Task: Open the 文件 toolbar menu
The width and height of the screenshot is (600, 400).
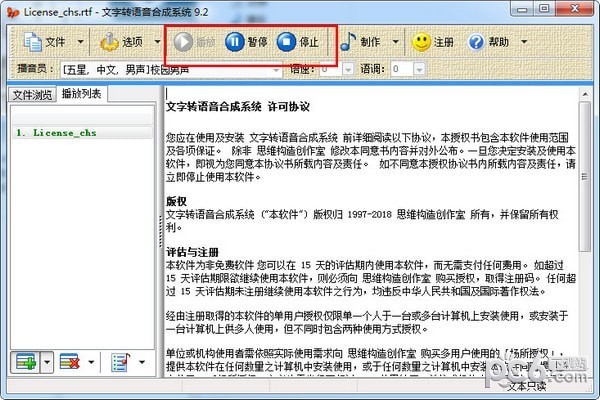Action: [x=45, y=43]
